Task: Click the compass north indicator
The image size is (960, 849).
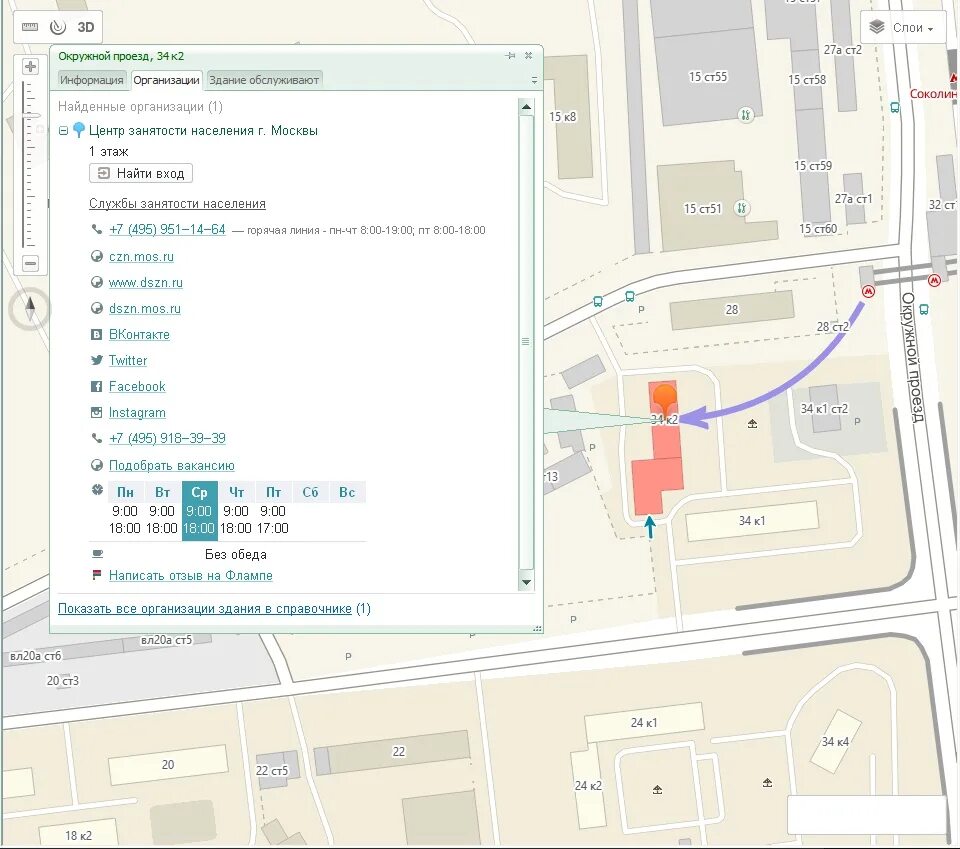Action: coord(29,309)
